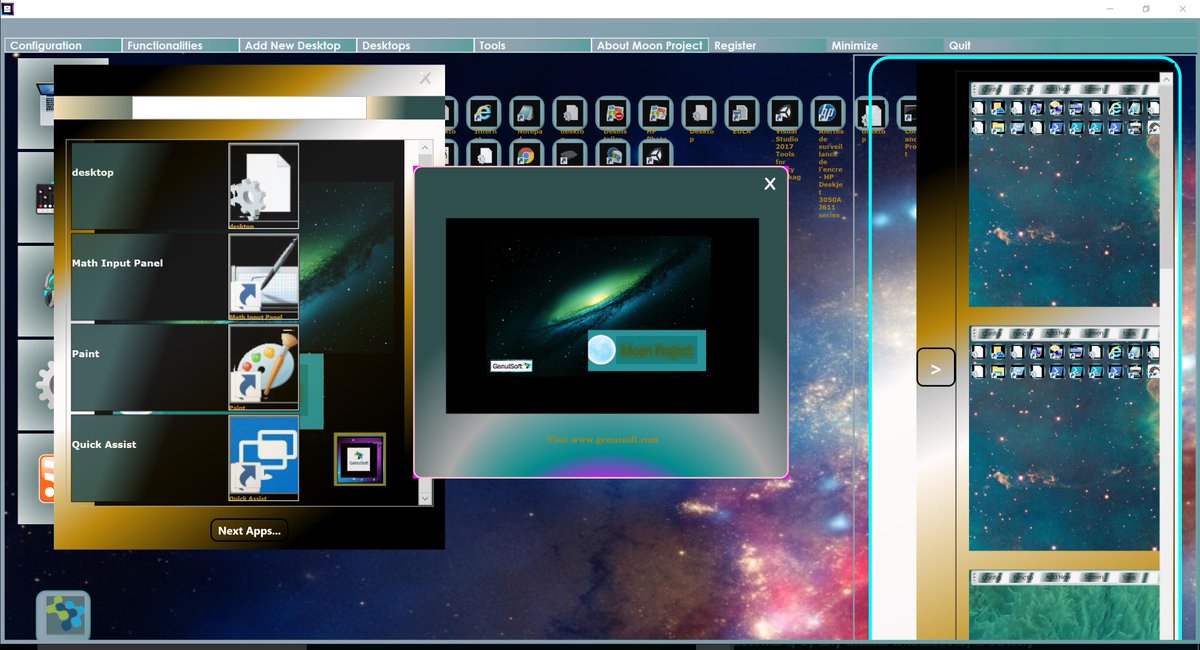Screen dimensions: 1200x650
Task: Click the Désinstaller uninstall icon
Action: [612, 110]
